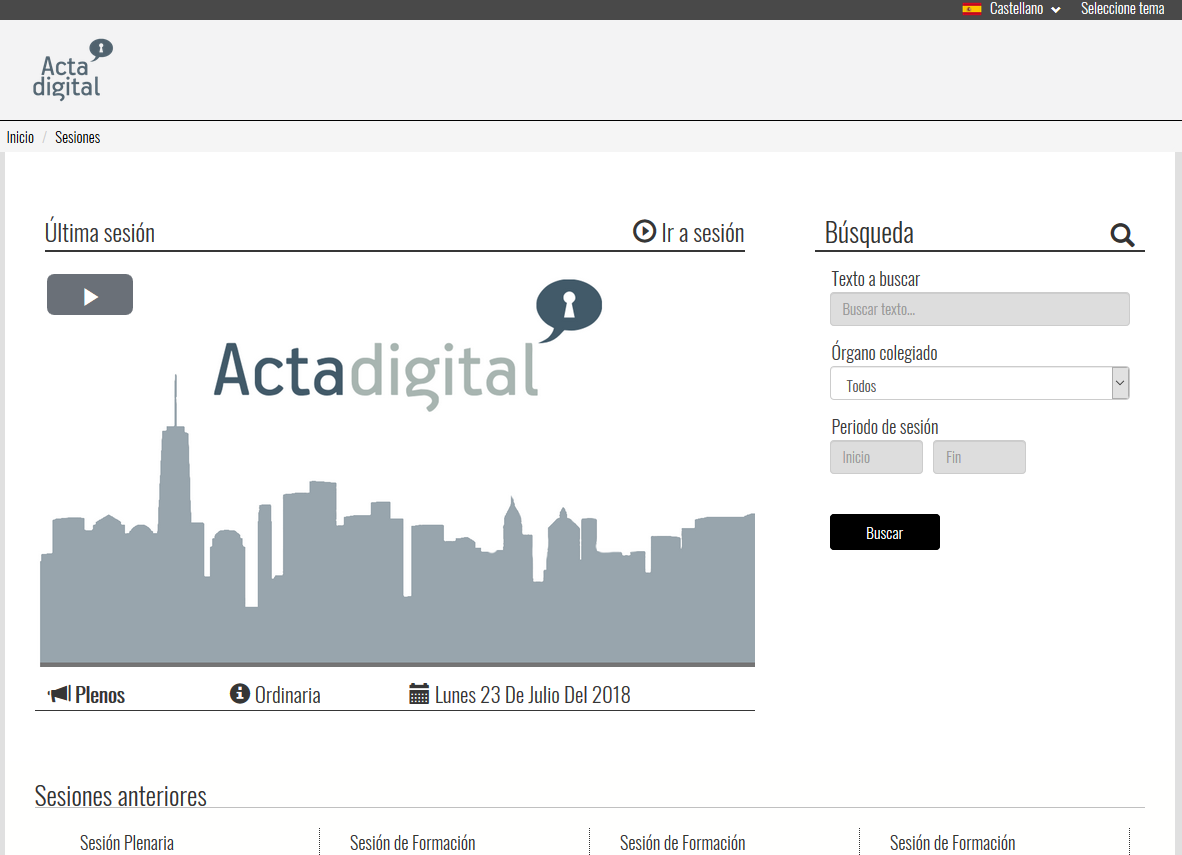Click the magnifying glass search icon
This screenshot has width=1182, height=855.
[x=1122, y=235]
